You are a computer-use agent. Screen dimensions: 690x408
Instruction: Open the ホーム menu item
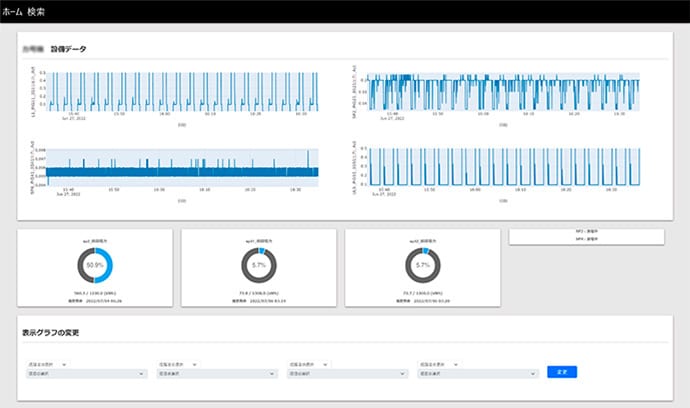pyautogui.click(x=13, y=13)
